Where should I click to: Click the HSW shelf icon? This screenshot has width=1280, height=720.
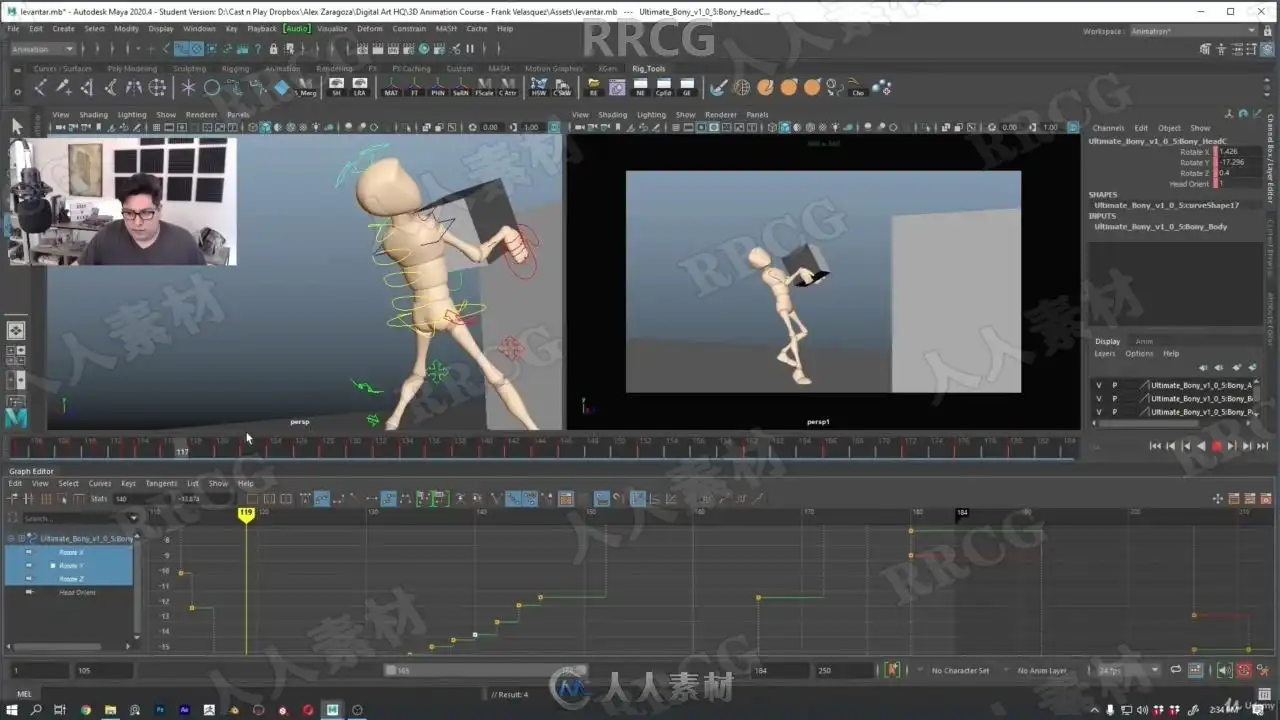pos(539,87)
